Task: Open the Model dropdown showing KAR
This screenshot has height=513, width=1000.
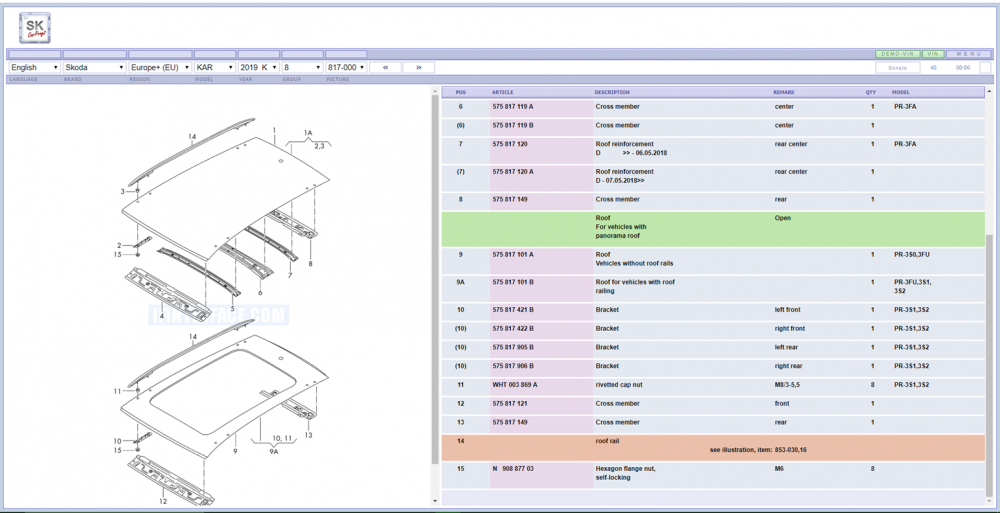Action: click(x=214, y=67)
